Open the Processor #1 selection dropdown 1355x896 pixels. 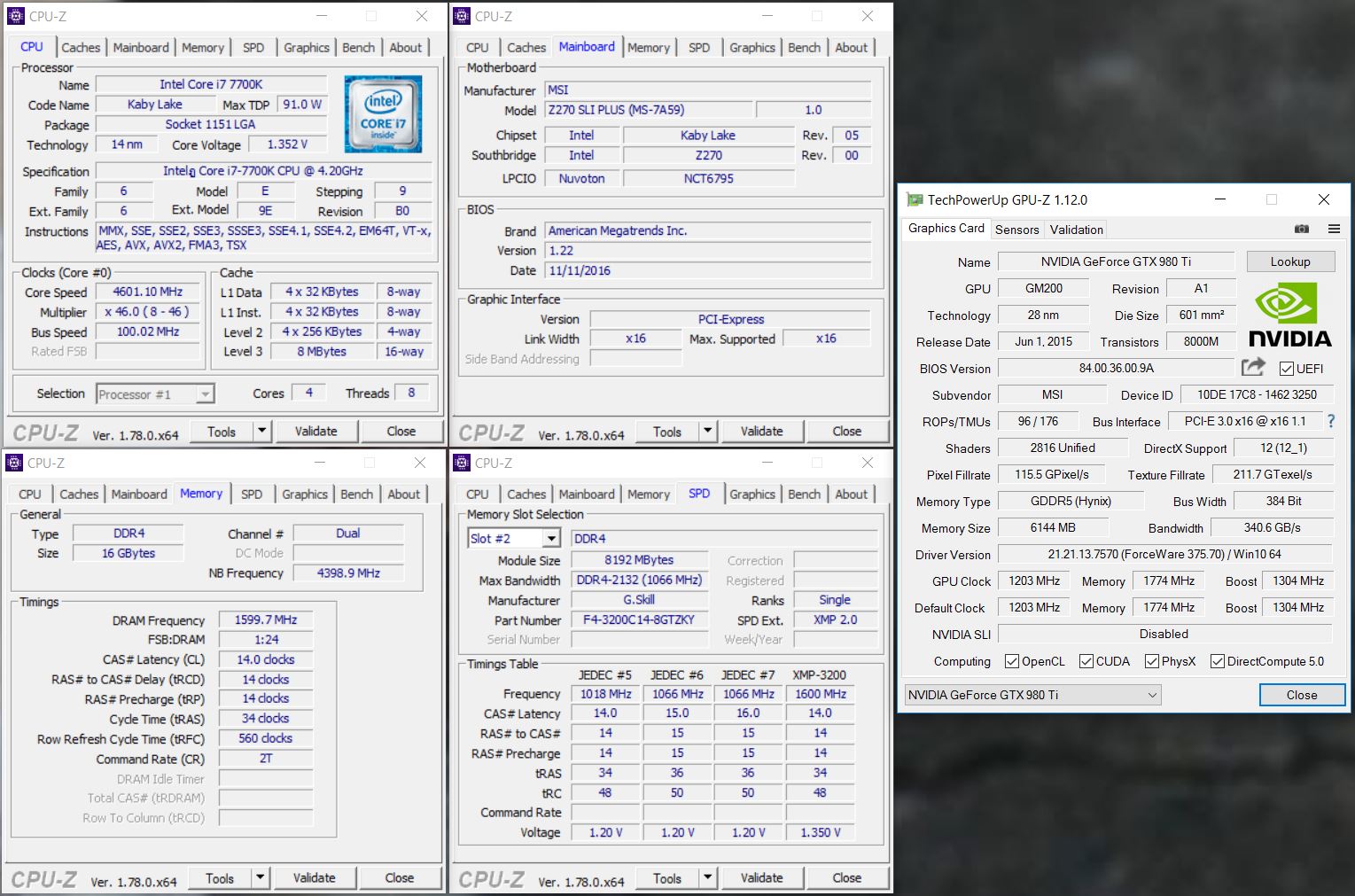pyautogui.click(x=155, y=393)
